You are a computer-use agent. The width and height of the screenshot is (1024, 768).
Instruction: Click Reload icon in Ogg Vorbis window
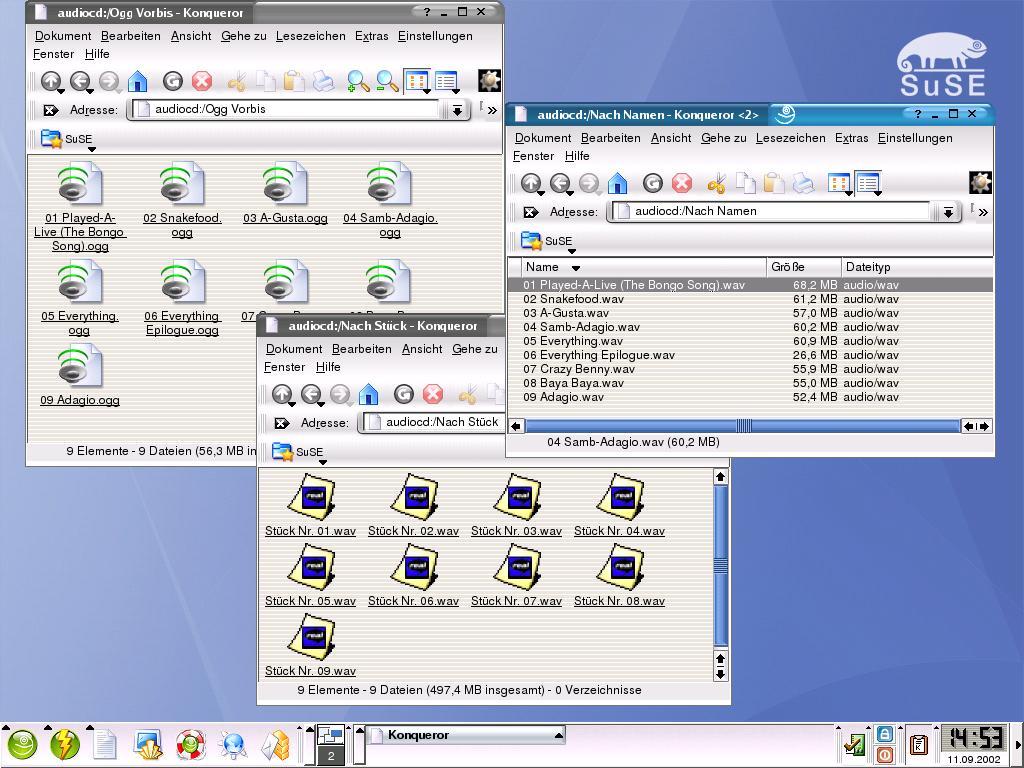click(x=172, y=81)
